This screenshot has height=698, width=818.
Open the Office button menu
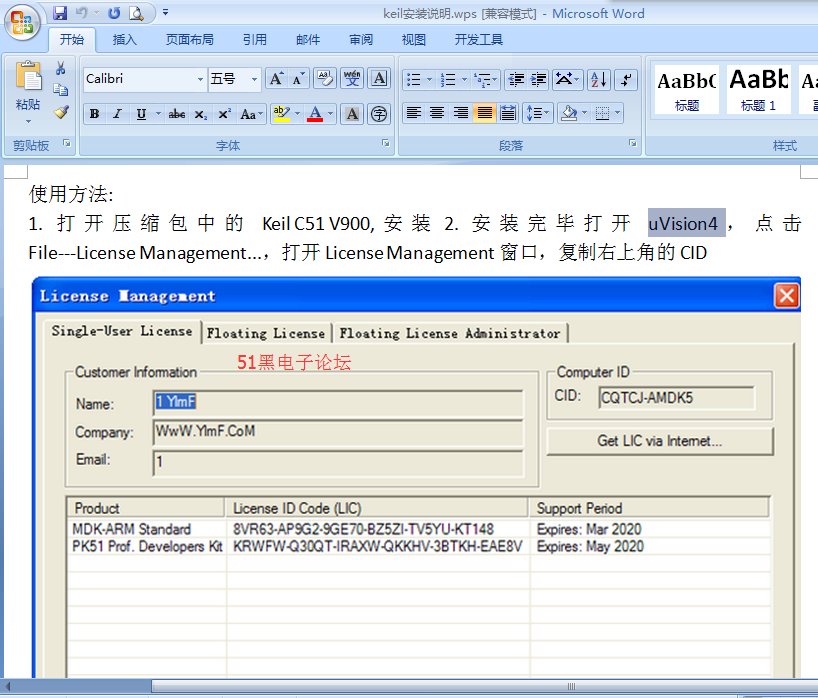click(x=22, y=22)
